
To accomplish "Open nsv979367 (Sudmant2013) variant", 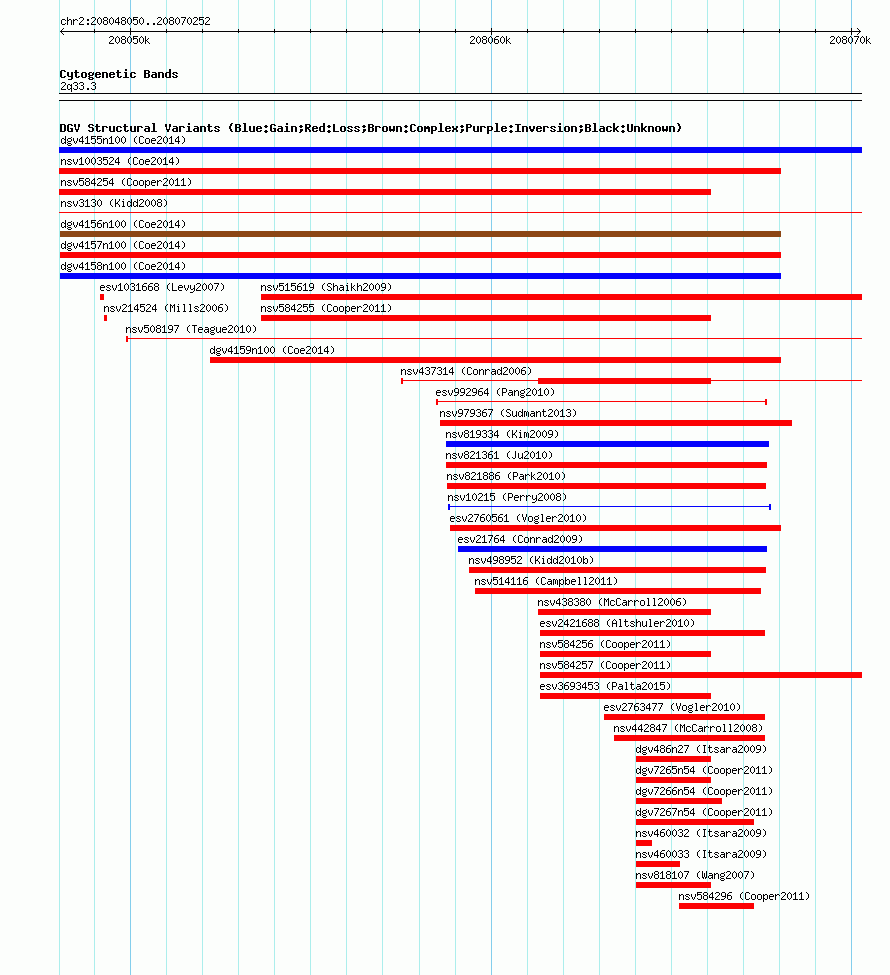I will click(508, 414).
